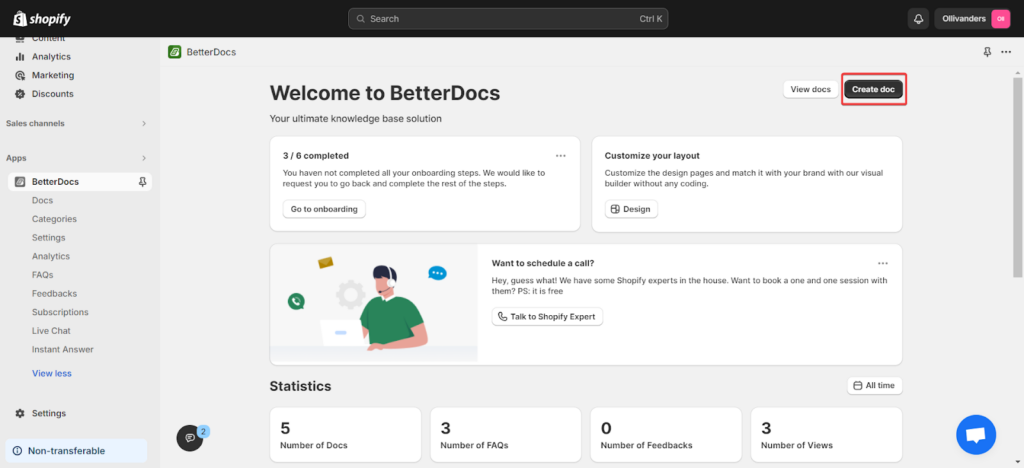1024x468 pixels.
Task: Open the app header three-dot menu
Action: click(1006, 52)
